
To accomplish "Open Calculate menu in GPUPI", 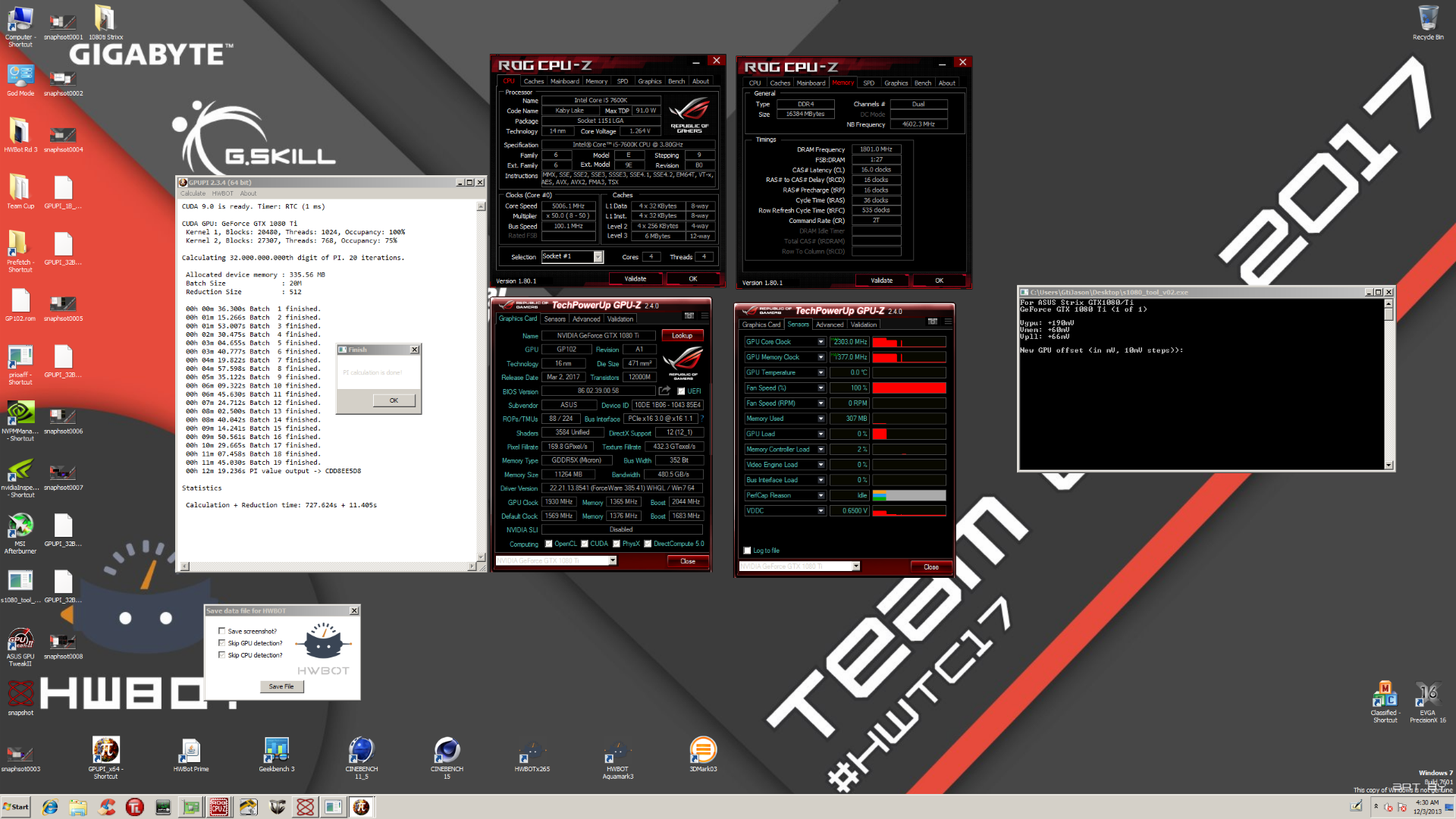I will 193,193.
